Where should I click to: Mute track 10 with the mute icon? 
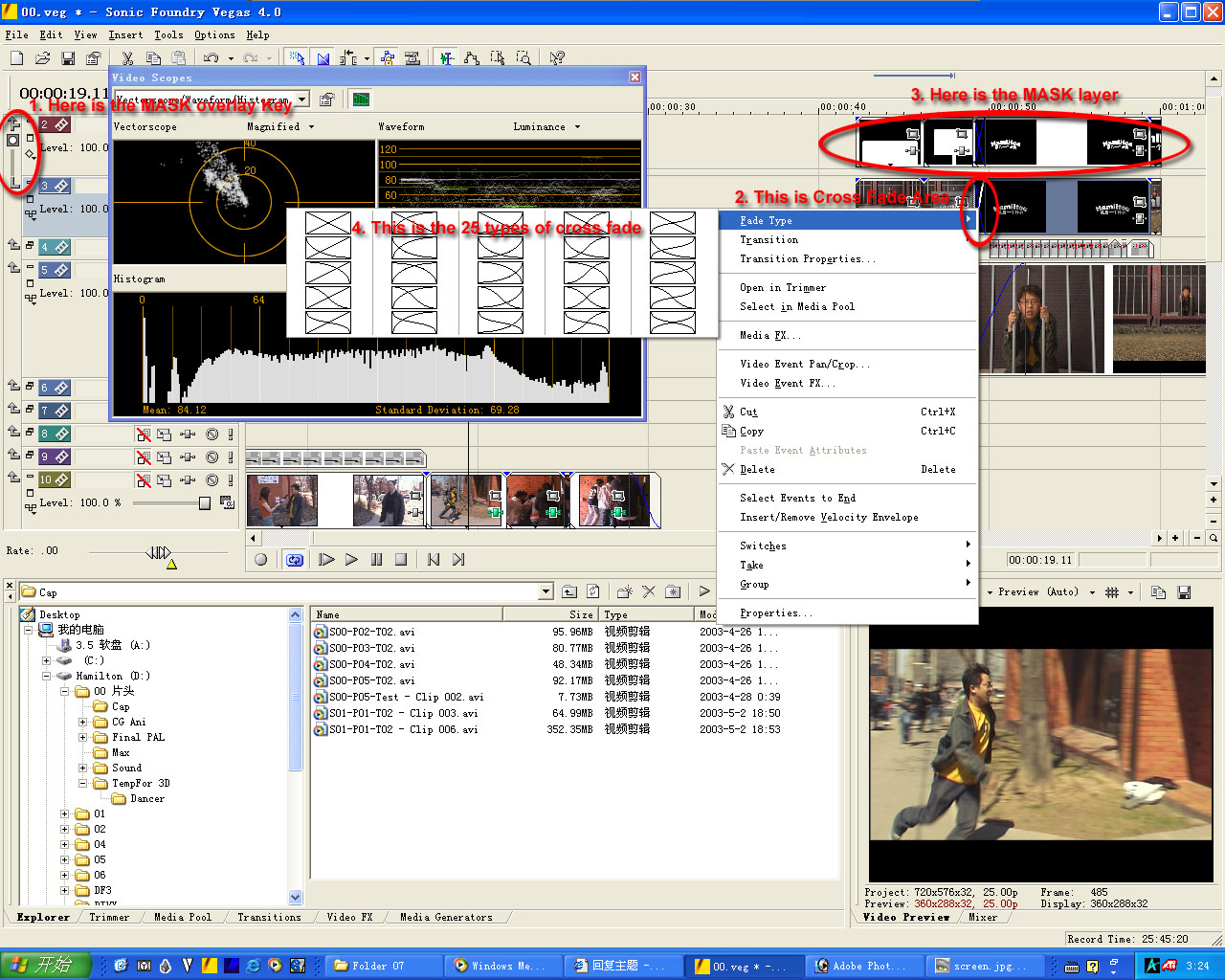[212, 480]
